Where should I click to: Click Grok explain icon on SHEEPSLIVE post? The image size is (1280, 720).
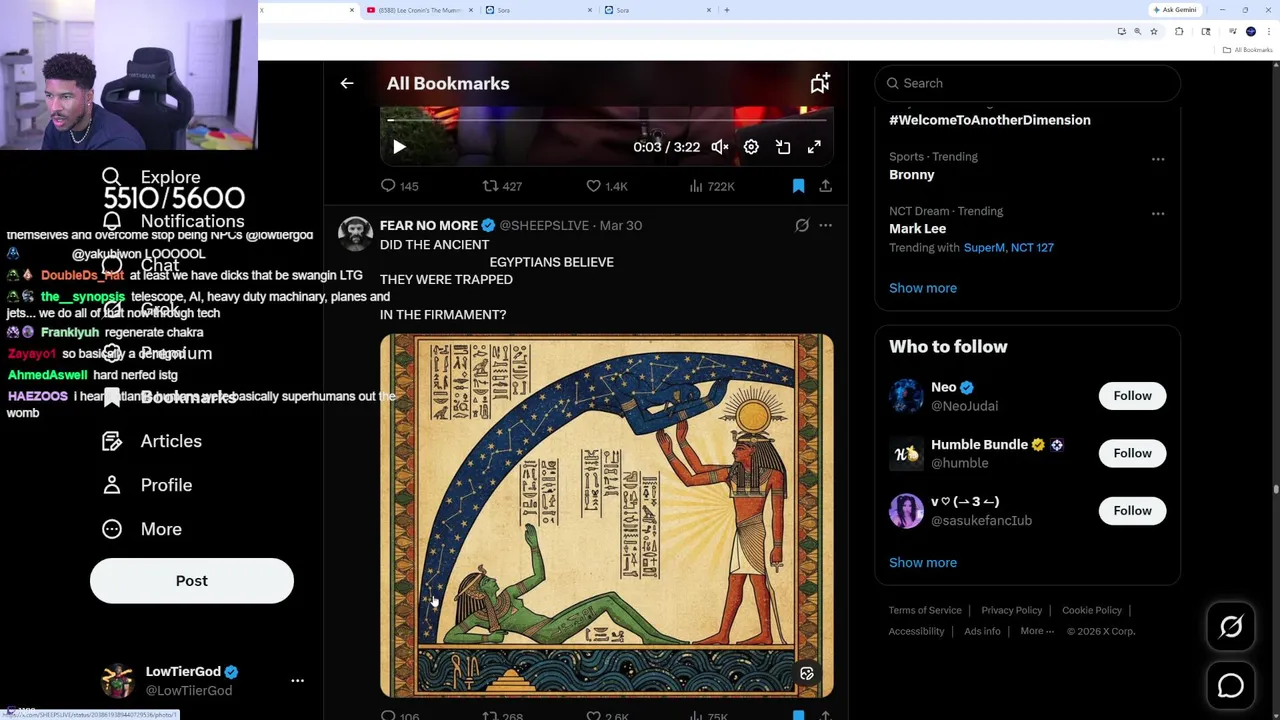coord(802,226)
